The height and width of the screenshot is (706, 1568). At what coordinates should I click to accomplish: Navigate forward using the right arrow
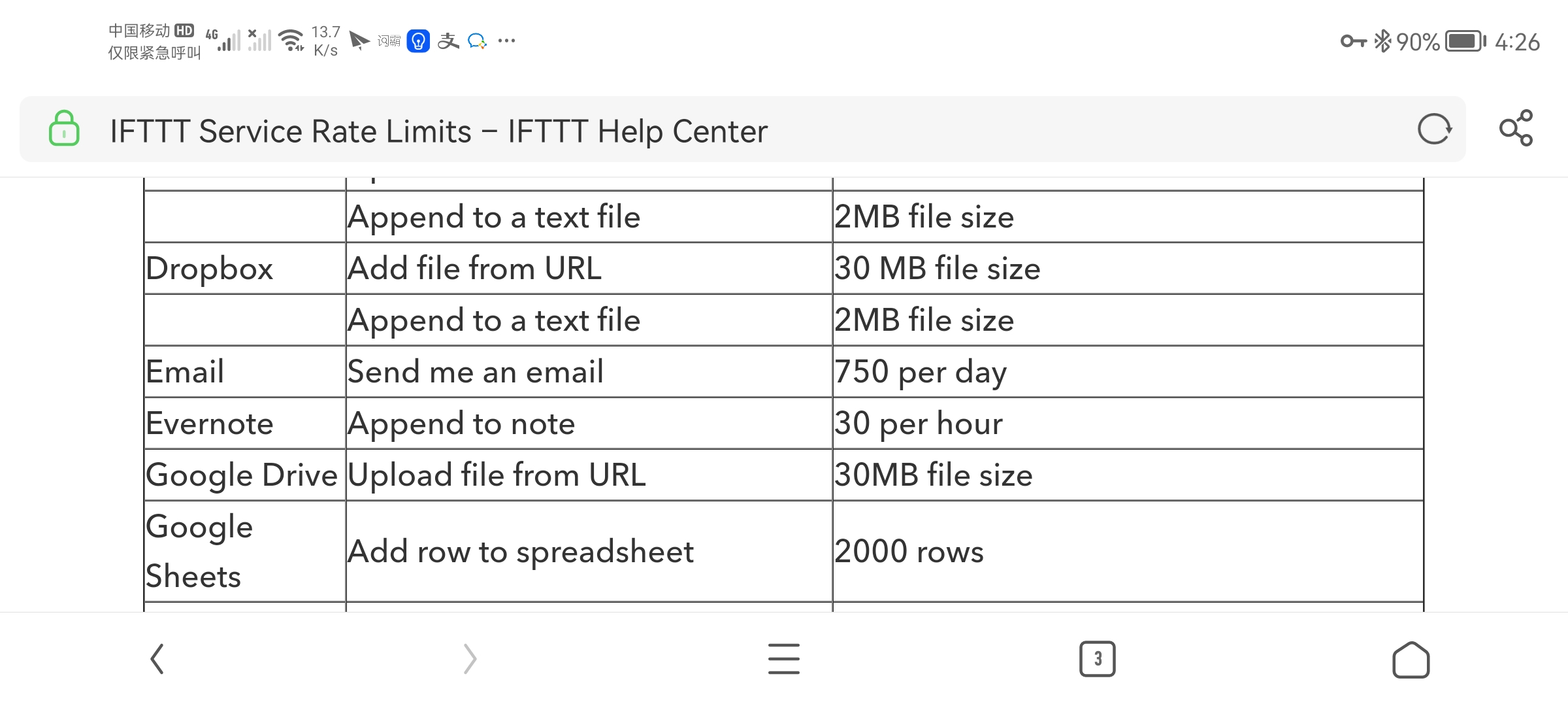tap(469, 660)
